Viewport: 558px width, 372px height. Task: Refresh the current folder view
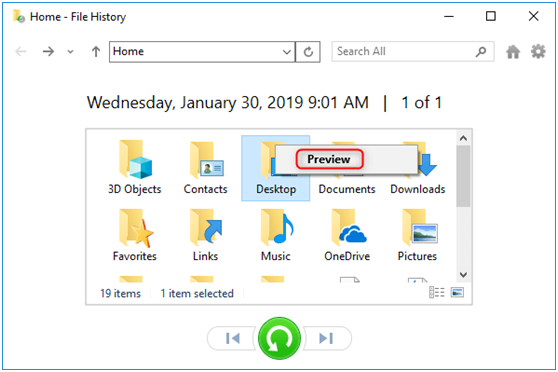tap(308, 52)
